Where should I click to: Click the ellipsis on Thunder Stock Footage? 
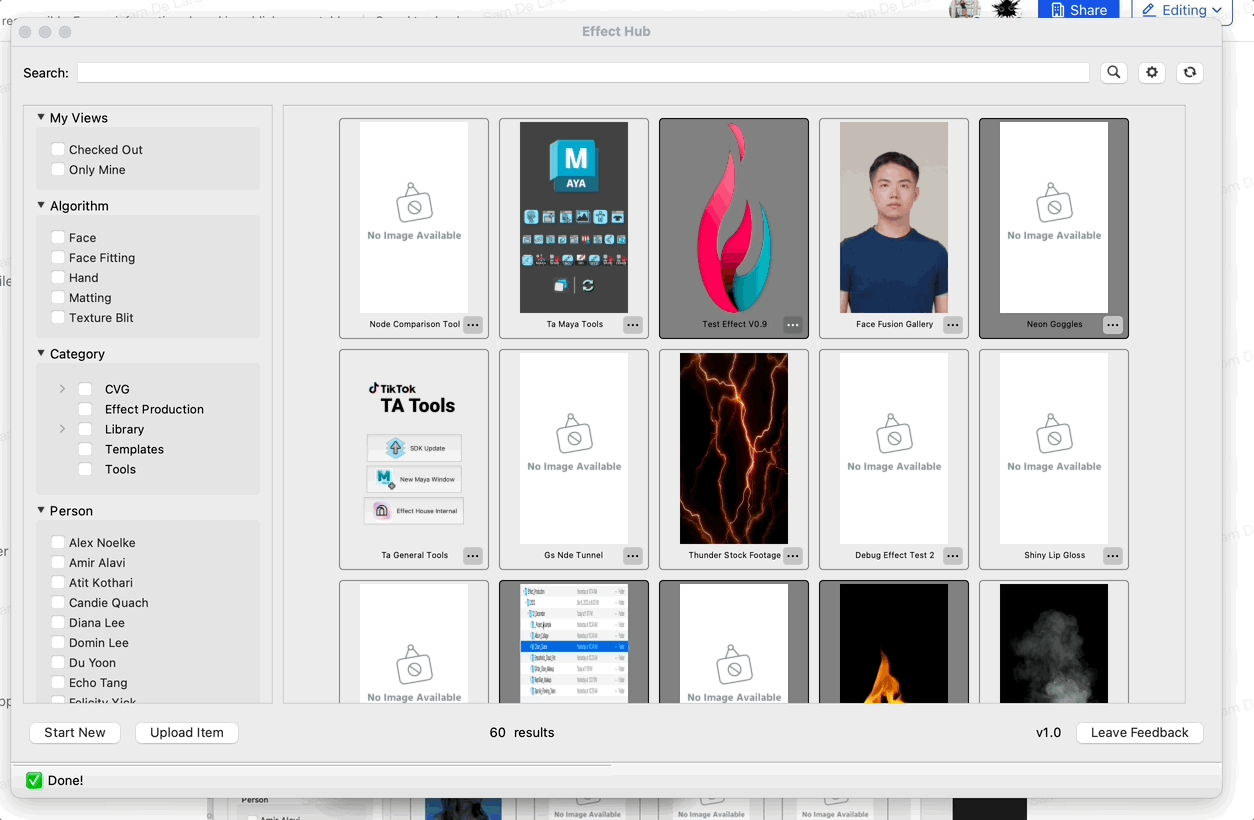coord(792,556)
